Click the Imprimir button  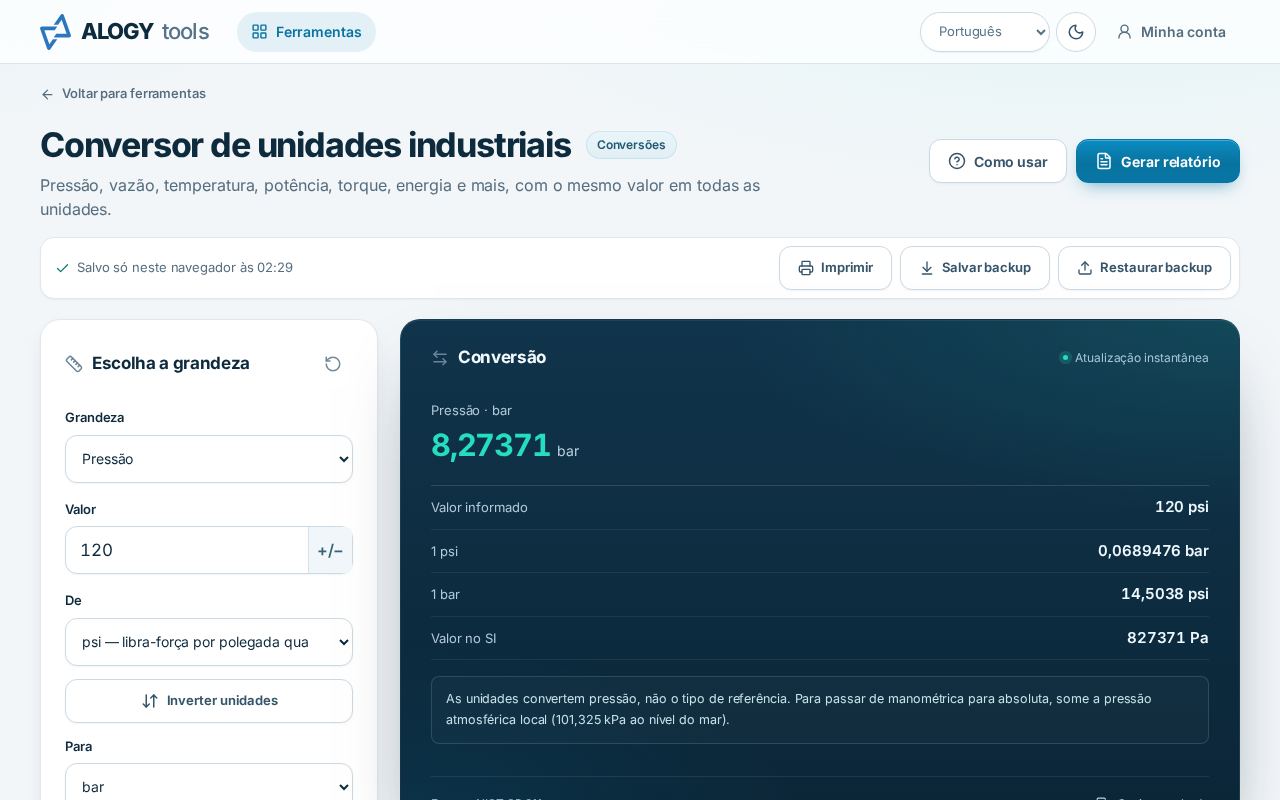pyautogui.click(x=835, y=268)
